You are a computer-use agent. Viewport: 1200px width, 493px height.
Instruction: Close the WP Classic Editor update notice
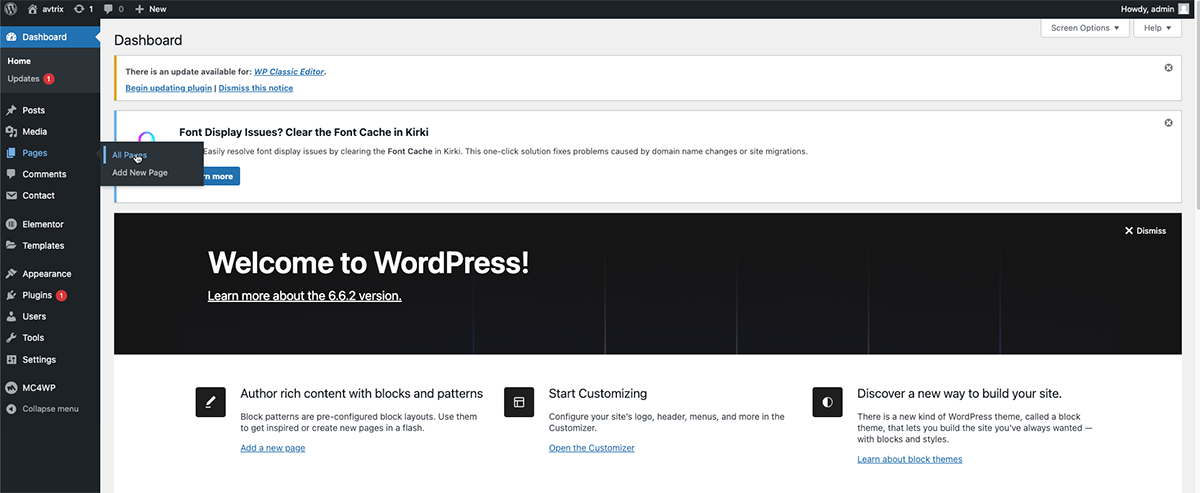coord(1168,67)
